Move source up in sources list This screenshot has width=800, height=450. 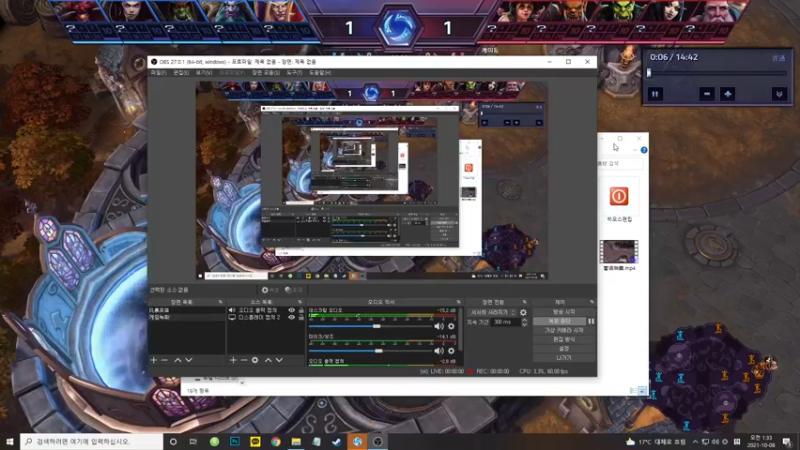(268, 360)
